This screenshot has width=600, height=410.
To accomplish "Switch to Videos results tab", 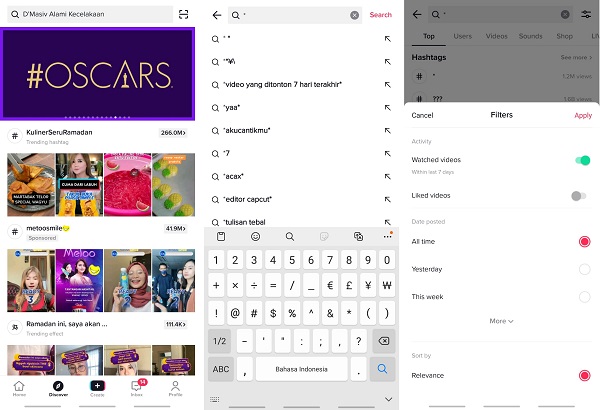I will point(496,36).
